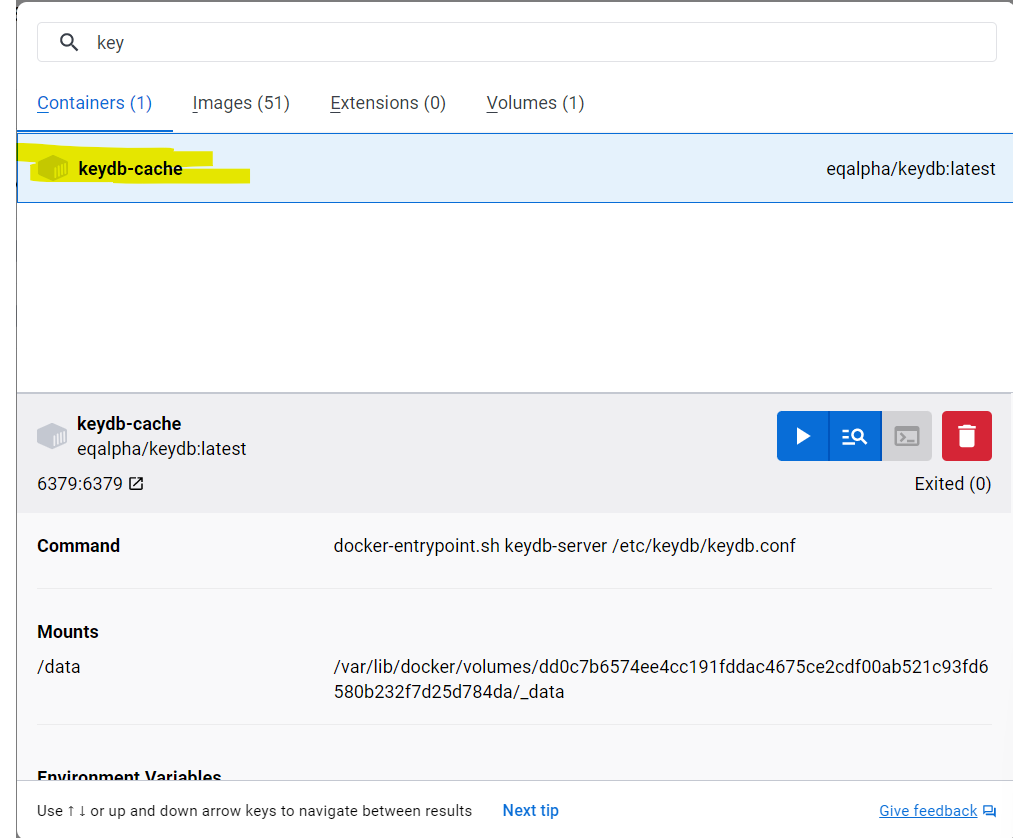Open the Volumes (1) tab

click(535, 102)
